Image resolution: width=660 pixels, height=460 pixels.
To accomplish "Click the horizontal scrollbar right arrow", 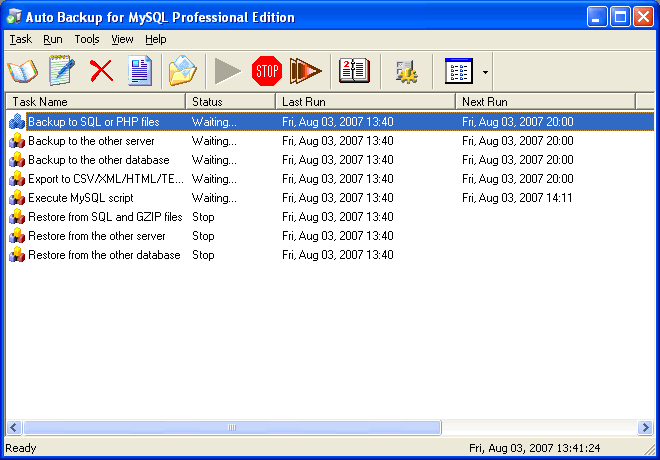I will (645, 428).
